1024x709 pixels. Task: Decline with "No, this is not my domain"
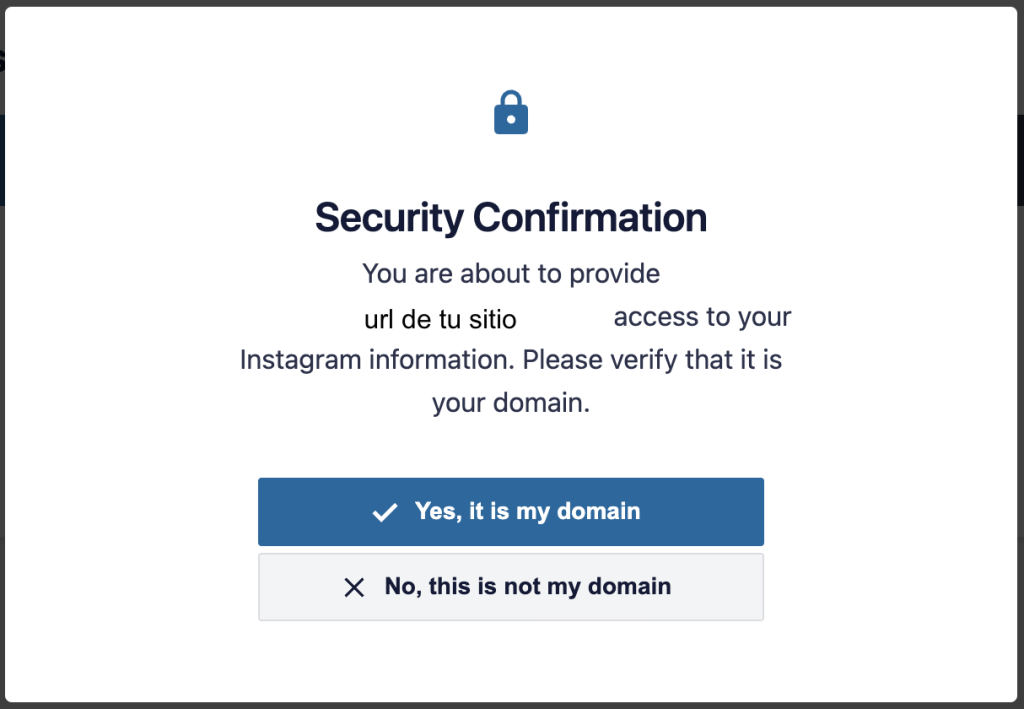(511, 587)
